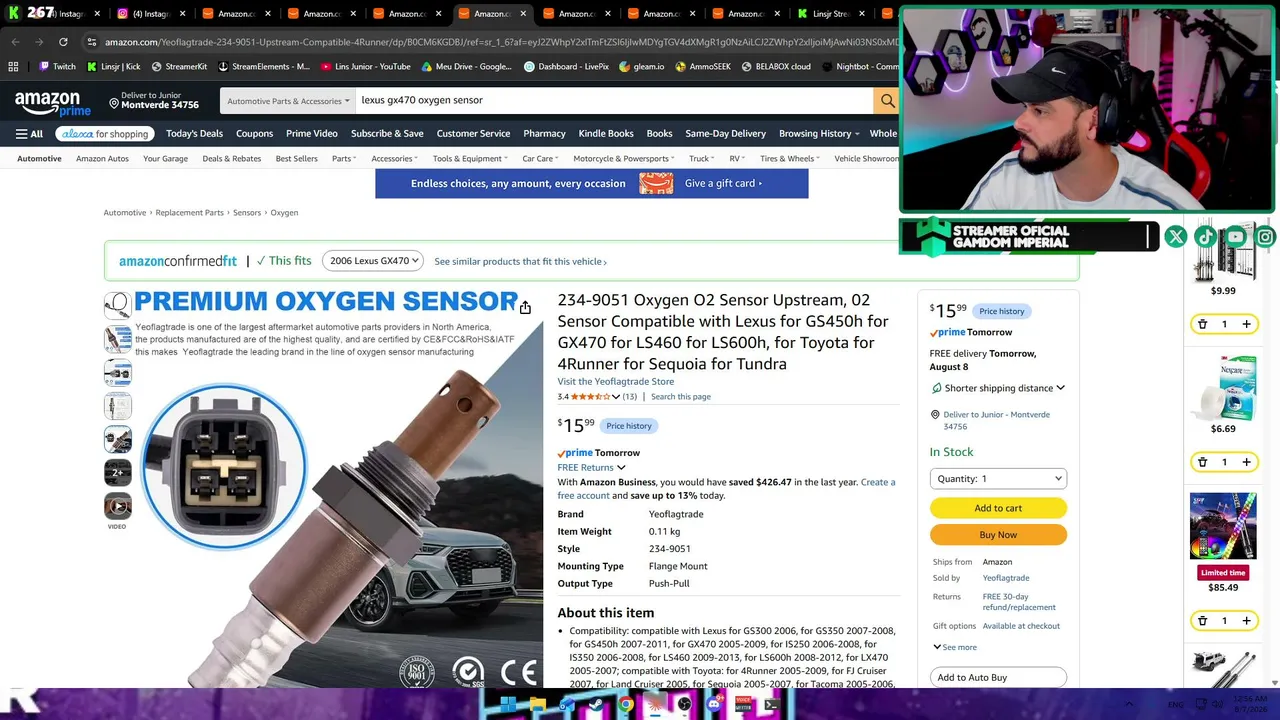Click the search box containing lexus gx470 oxygen sensor
Viewport: 1280px width, 720px height.
click(x=615, y=101)
